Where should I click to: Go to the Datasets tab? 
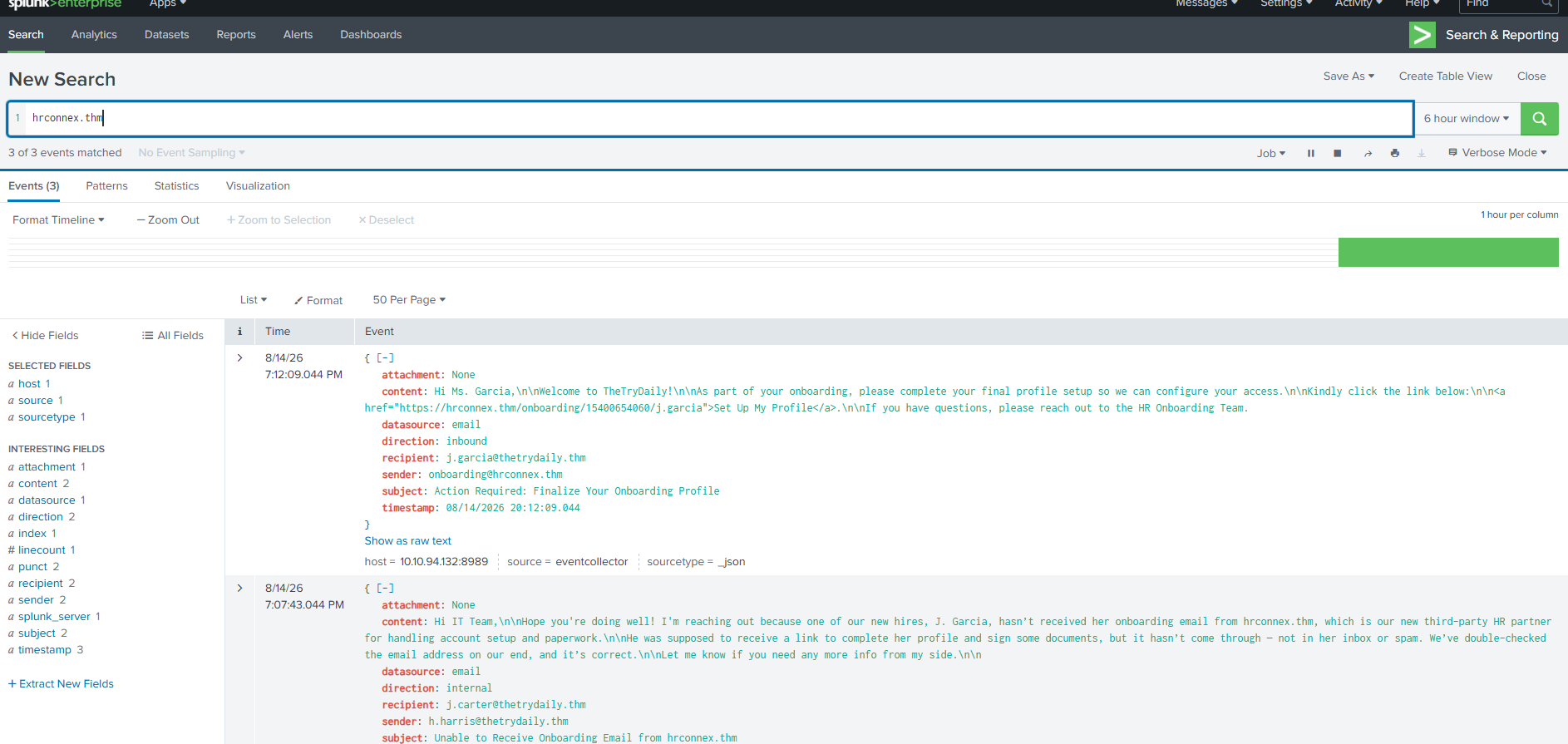tap(166, 35)
